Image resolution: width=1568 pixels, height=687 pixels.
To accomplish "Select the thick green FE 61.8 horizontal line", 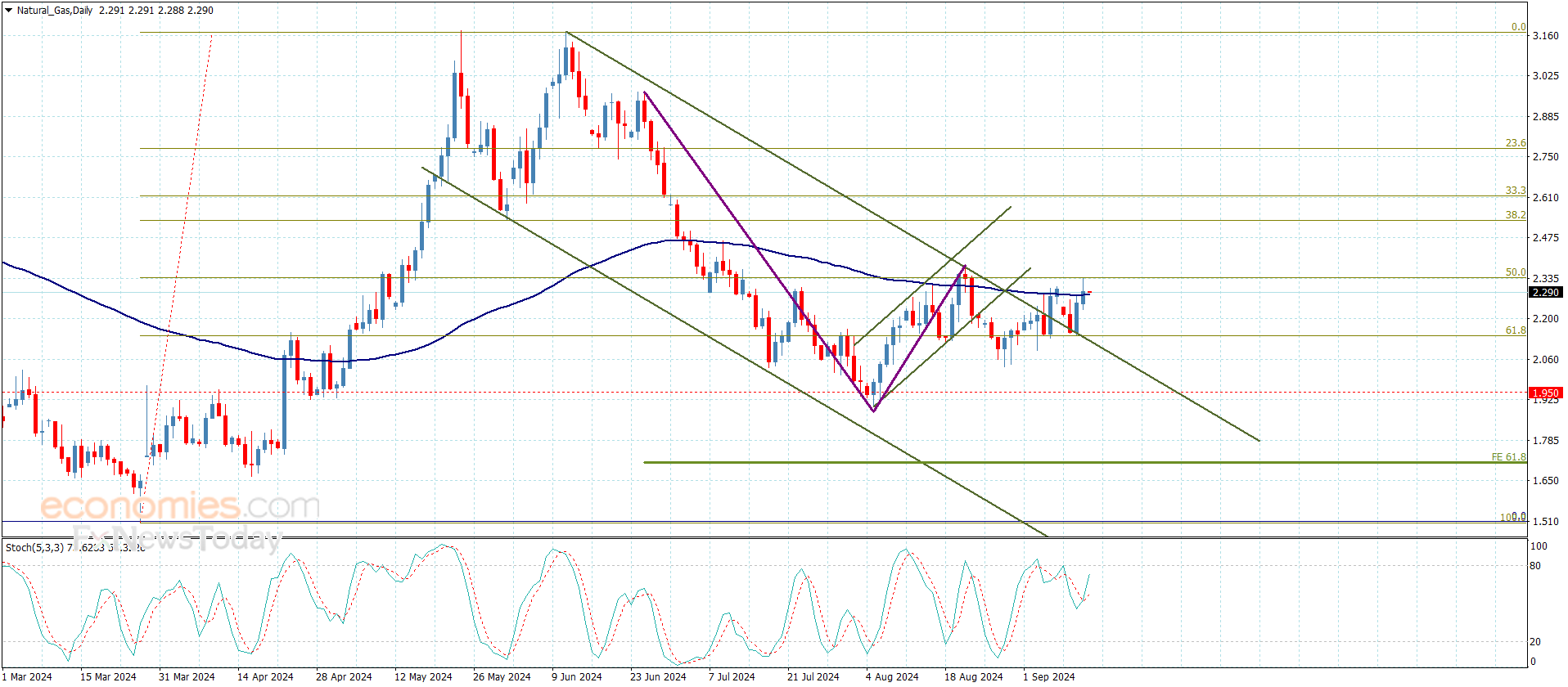I will (1085, 463).
